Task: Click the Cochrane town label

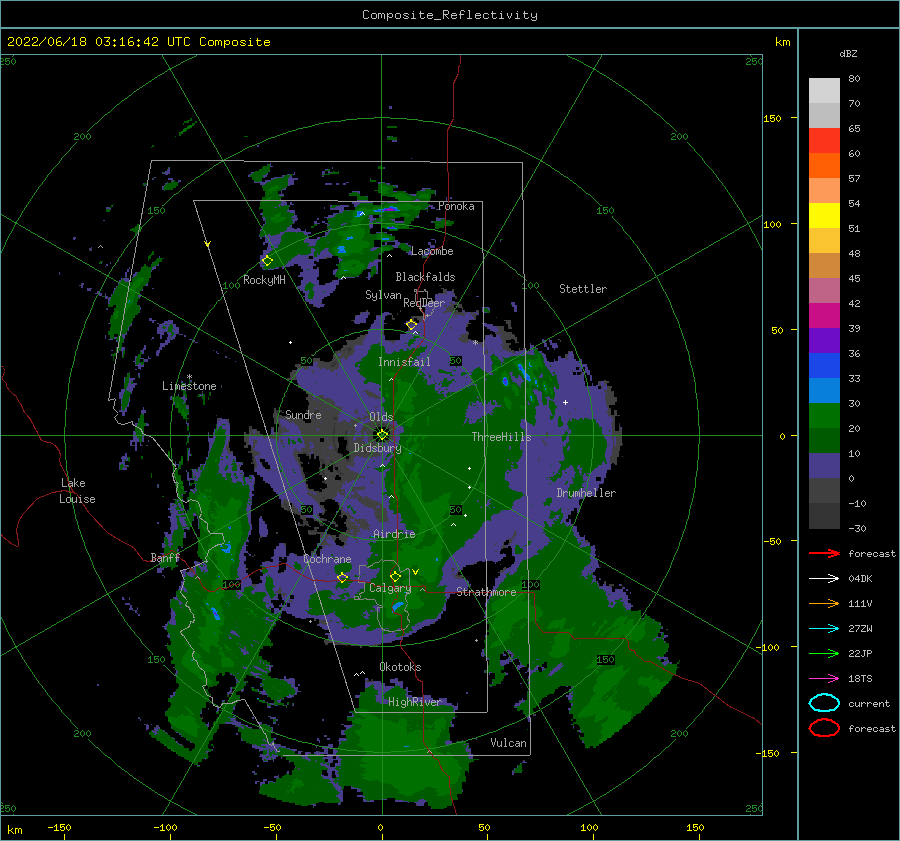Action: [x=327, y=559]
